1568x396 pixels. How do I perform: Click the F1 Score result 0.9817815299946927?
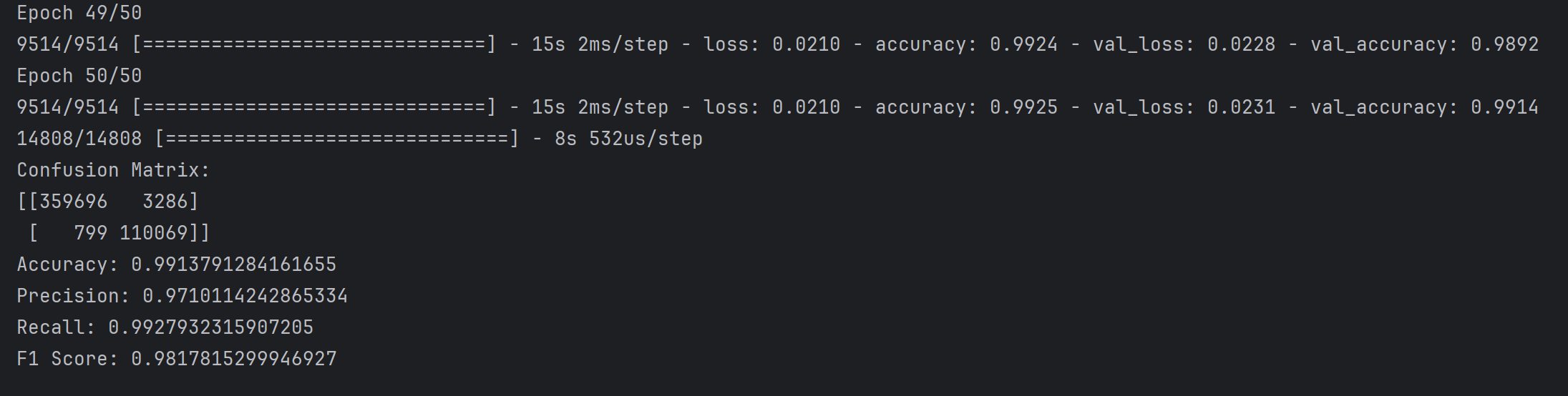coord(233,359)
